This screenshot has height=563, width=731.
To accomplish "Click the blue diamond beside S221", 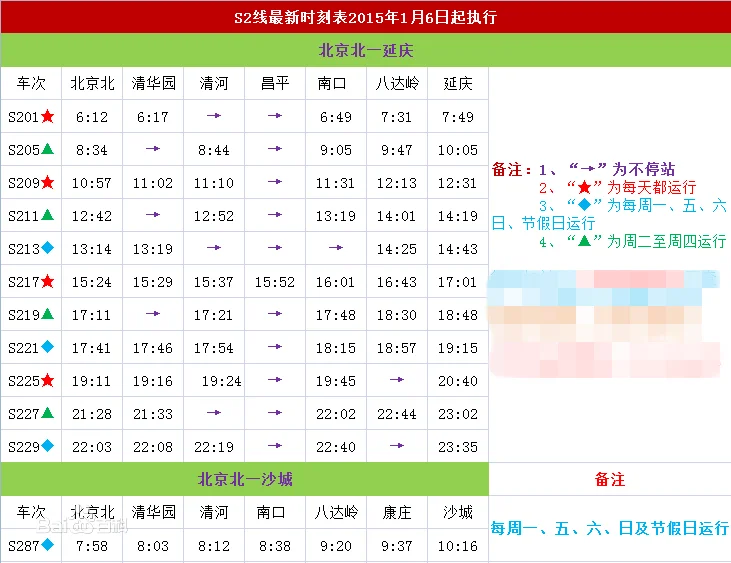I will coord(48,347).
